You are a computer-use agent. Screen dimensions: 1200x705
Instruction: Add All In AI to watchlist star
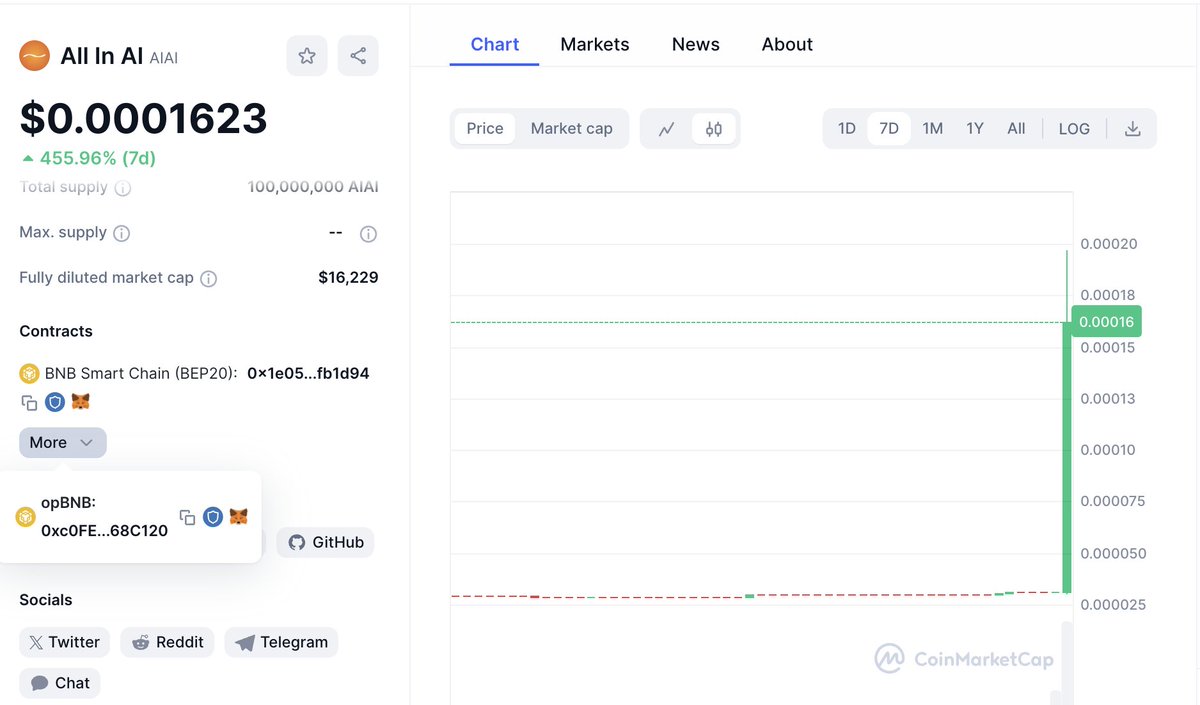307,56
